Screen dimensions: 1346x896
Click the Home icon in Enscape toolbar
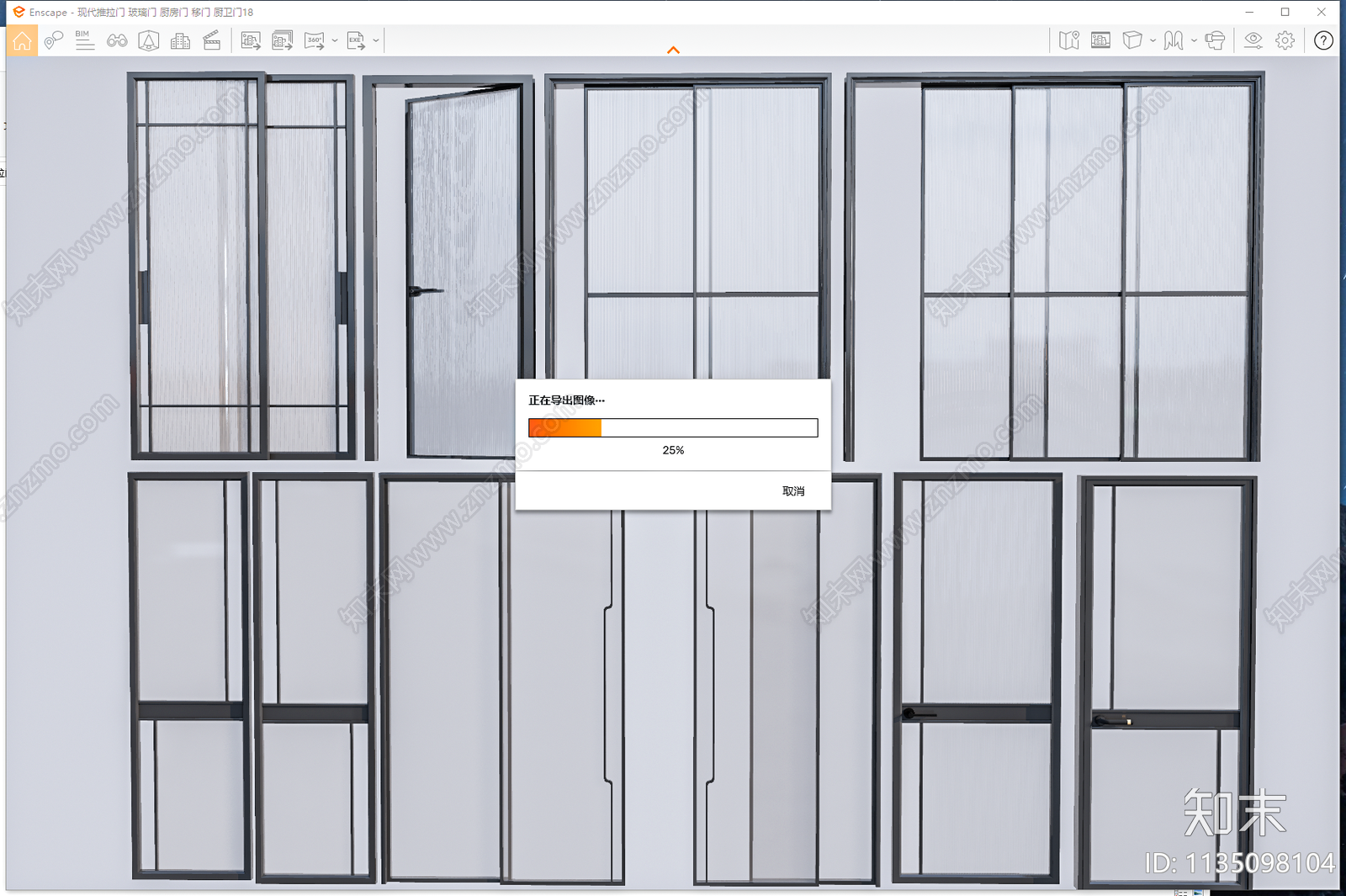22,40
